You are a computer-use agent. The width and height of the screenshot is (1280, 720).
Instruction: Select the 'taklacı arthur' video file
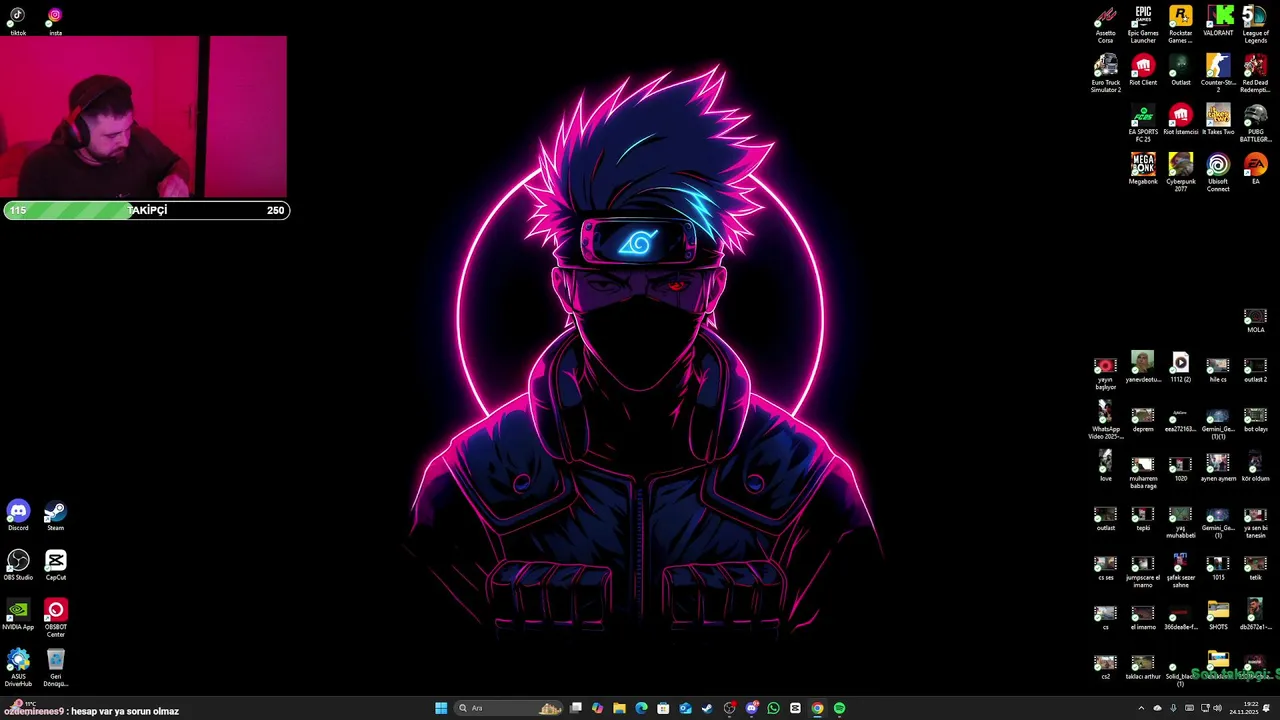(x=1143, y=667)
